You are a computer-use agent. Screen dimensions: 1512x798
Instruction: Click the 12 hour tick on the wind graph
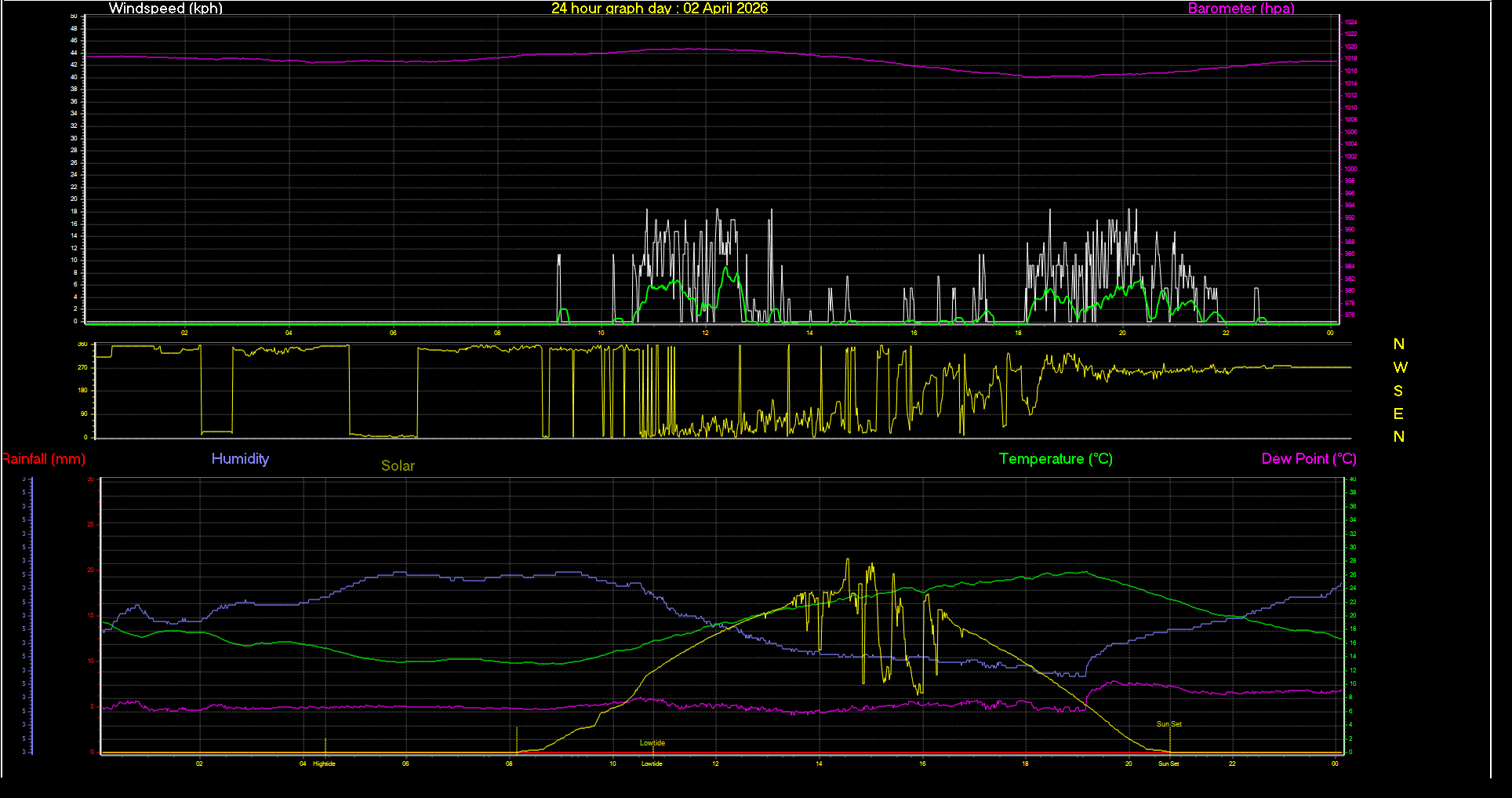704,333
